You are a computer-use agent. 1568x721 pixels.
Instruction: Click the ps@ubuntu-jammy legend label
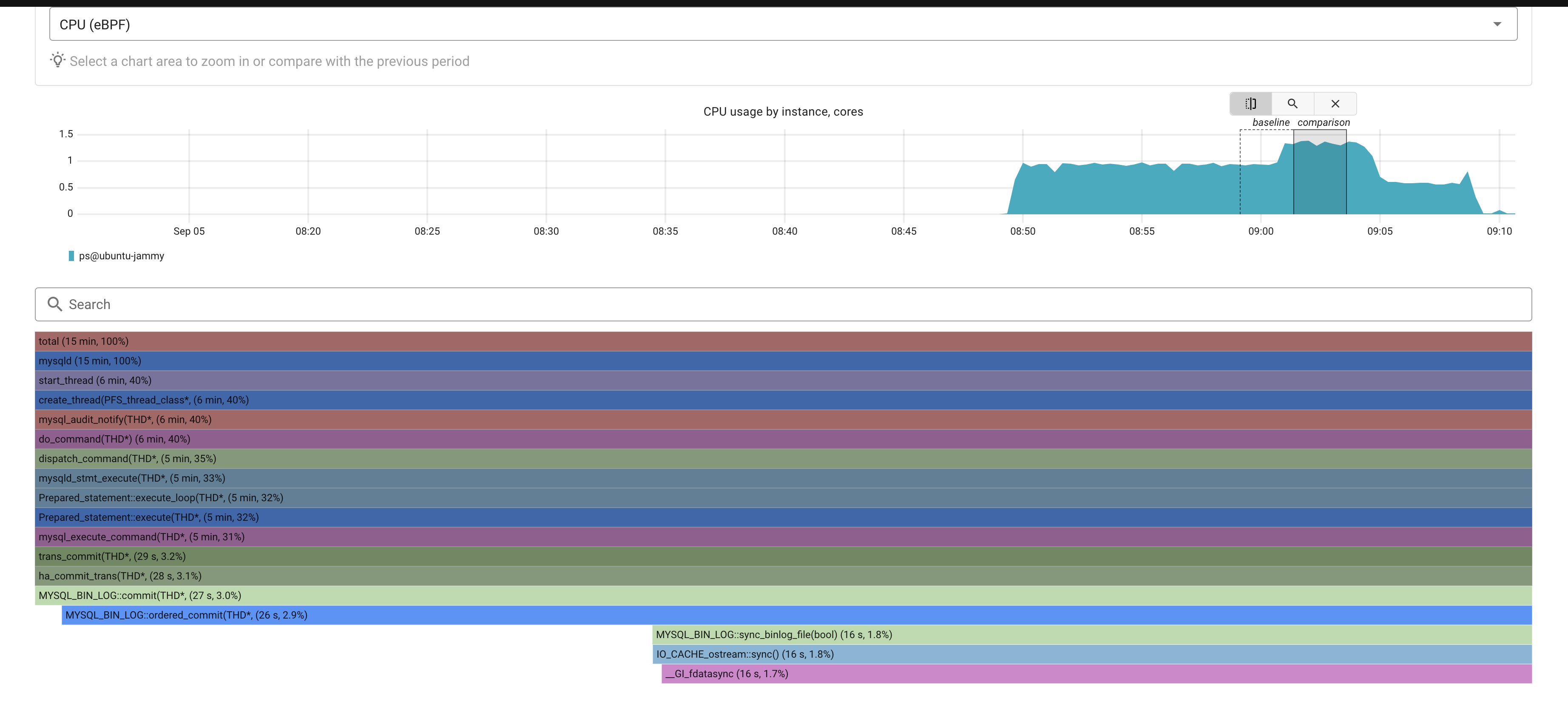(x=122, y=256)
